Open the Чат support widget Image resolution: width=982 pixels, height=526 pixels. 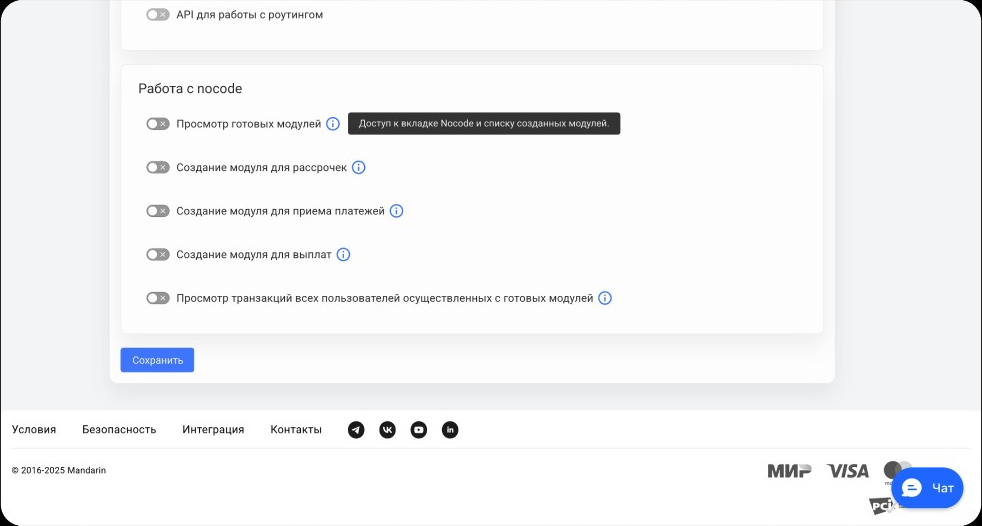[927, 488]
